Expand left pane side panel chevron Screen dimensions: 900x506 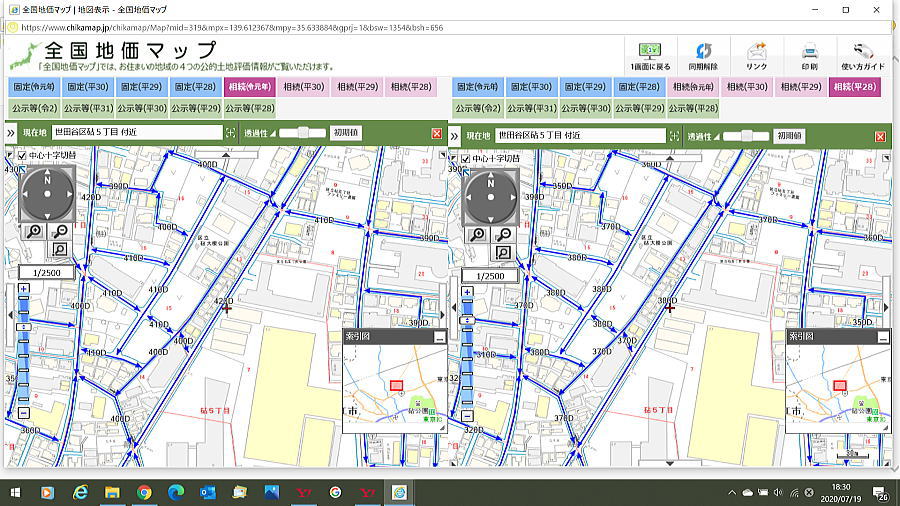[x=11, y=133]
